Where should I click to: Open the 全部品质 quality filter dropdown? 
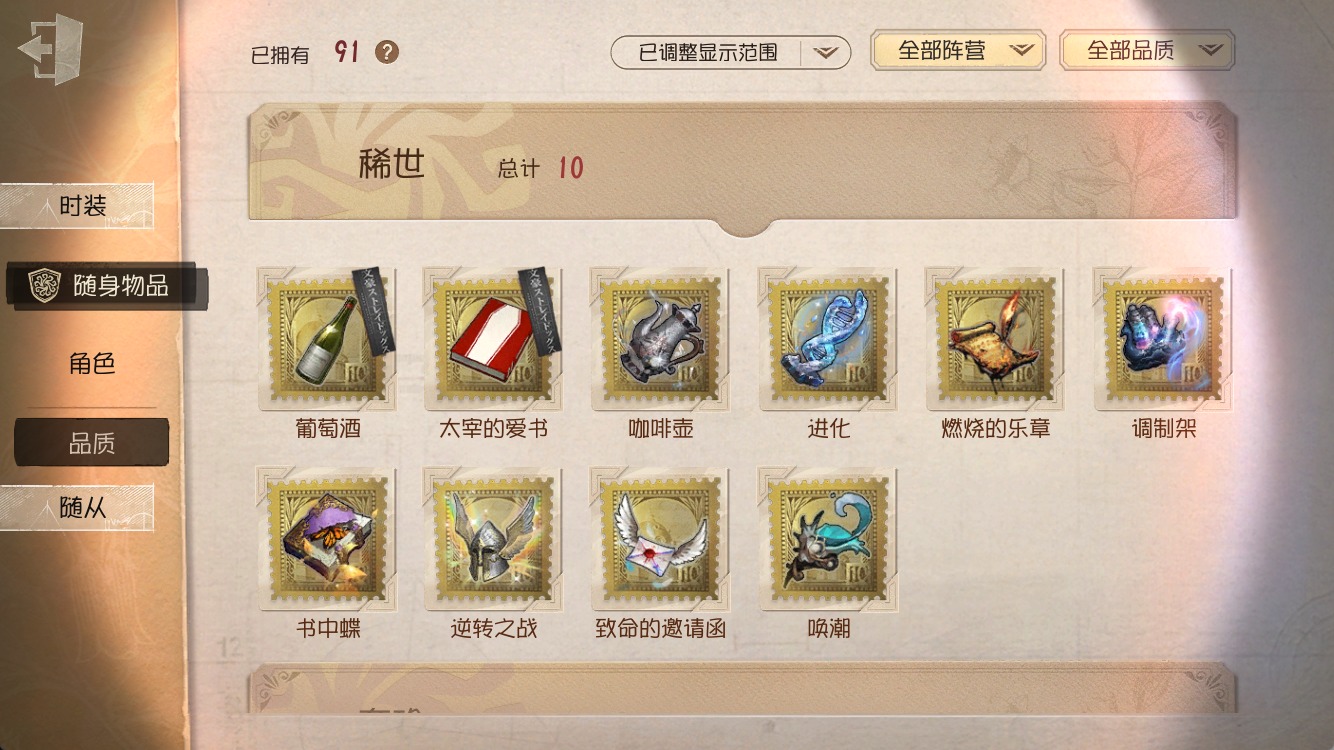pyautogui.click(x=1147, y=50)
